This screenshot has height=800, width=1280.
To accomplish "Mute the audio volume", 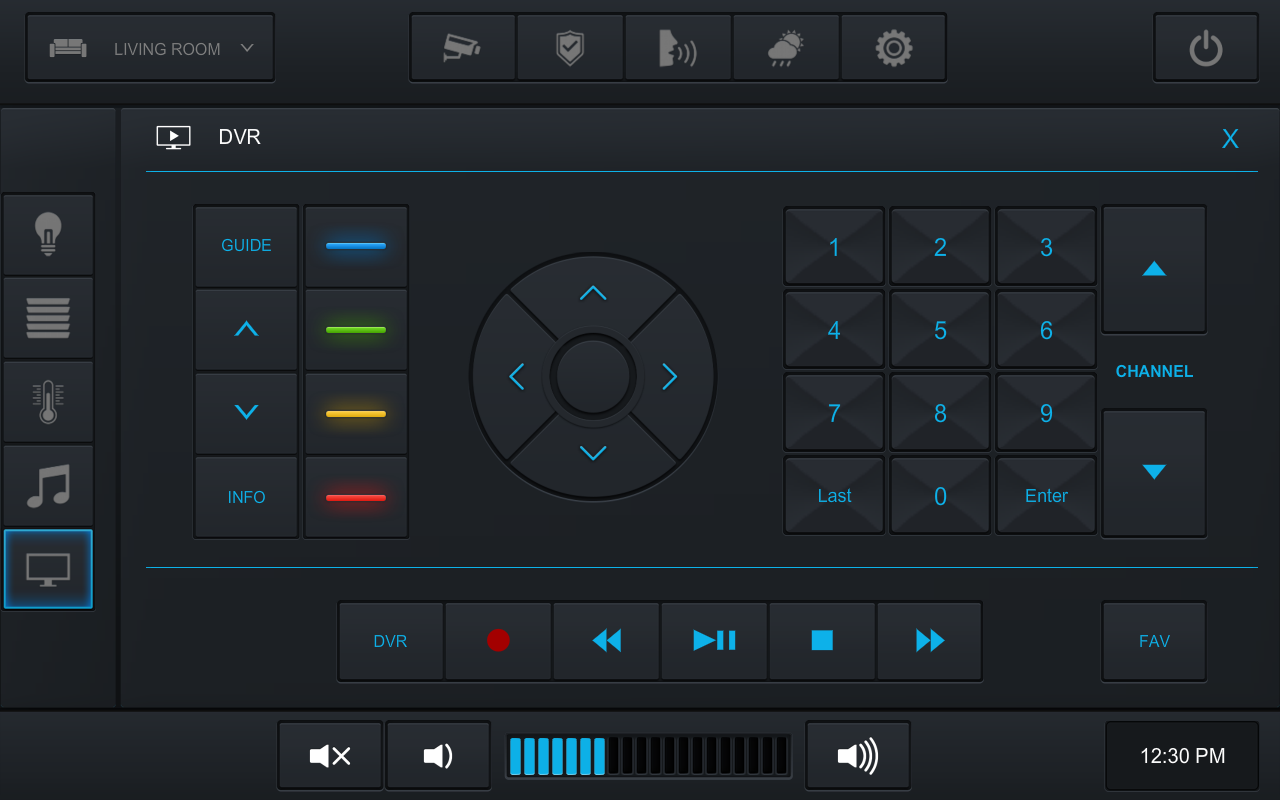I will [330, 756].
